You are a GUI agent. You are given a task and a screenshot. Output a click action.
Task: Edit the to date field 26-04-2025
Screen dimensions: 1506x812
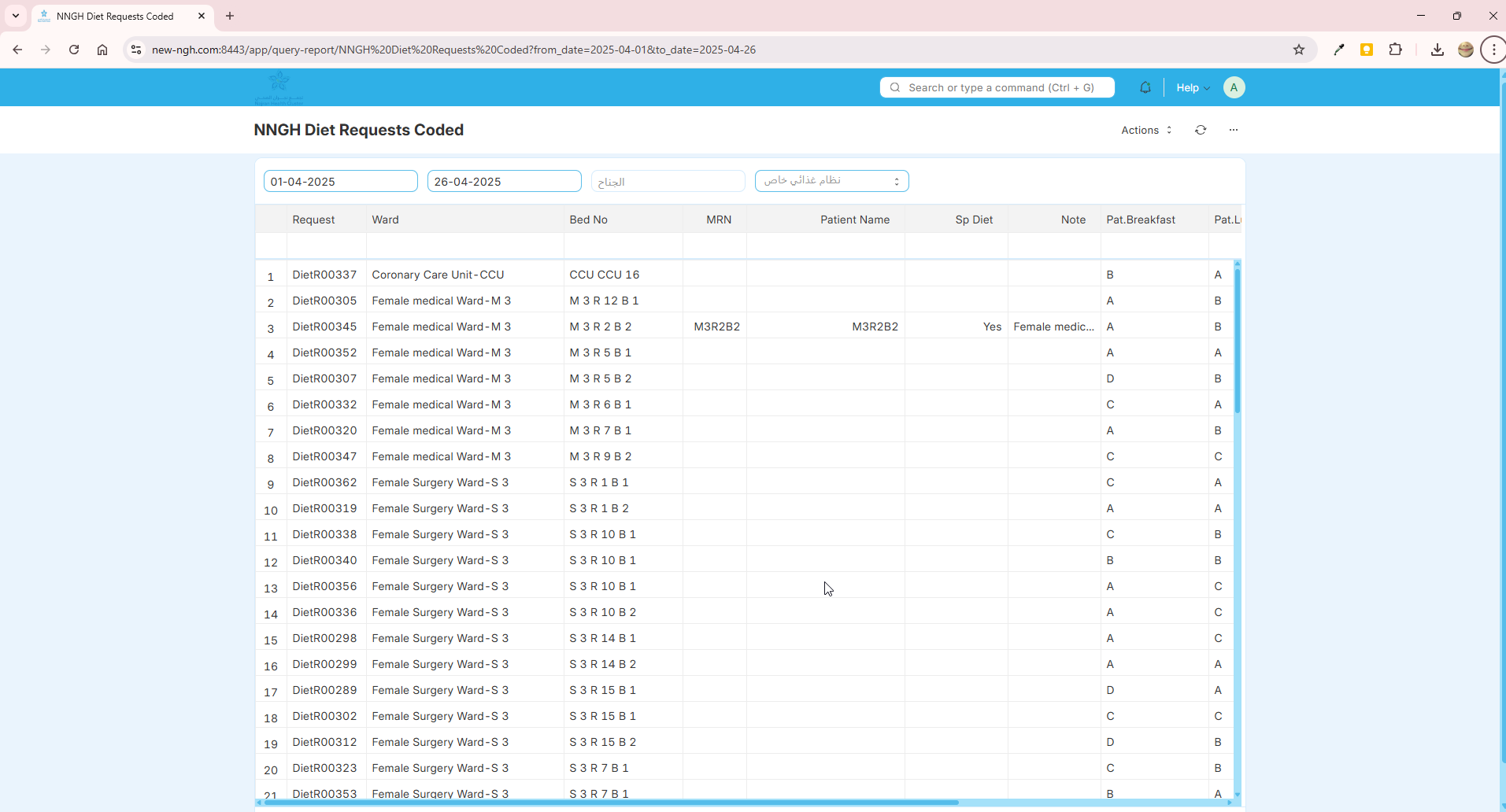[x=505, y=181]
